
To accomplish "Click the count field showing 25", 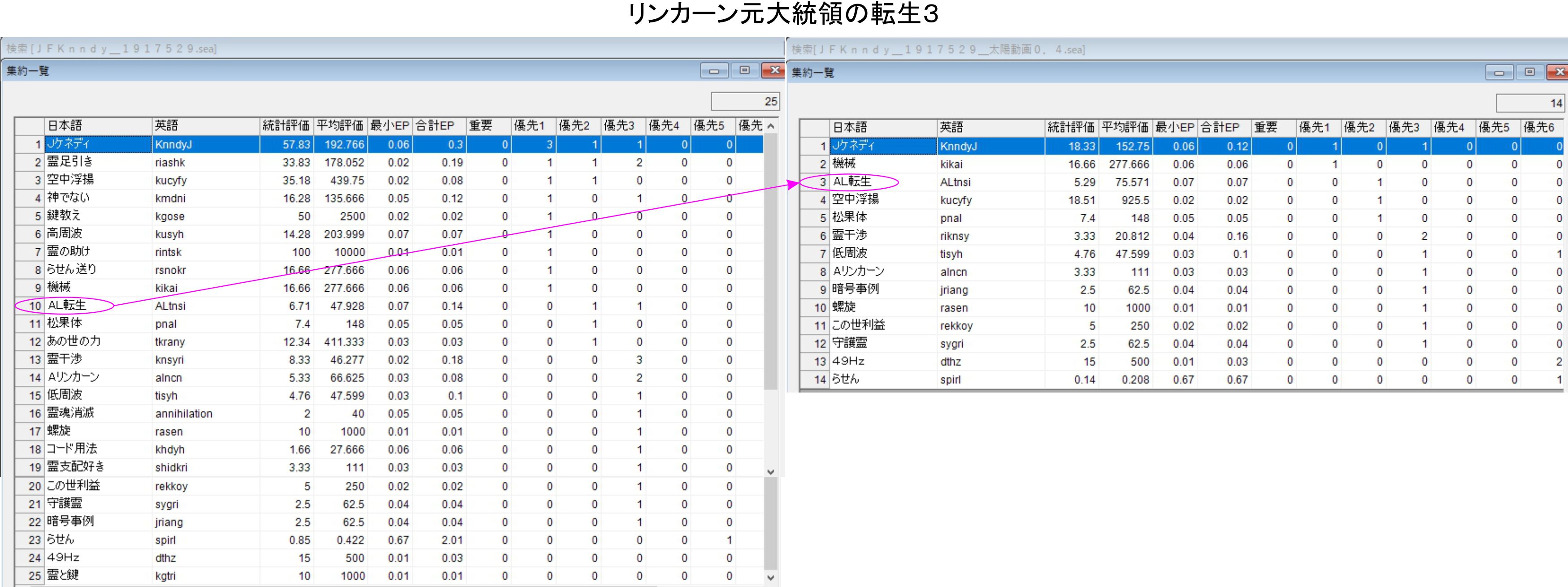I will 745,102.
